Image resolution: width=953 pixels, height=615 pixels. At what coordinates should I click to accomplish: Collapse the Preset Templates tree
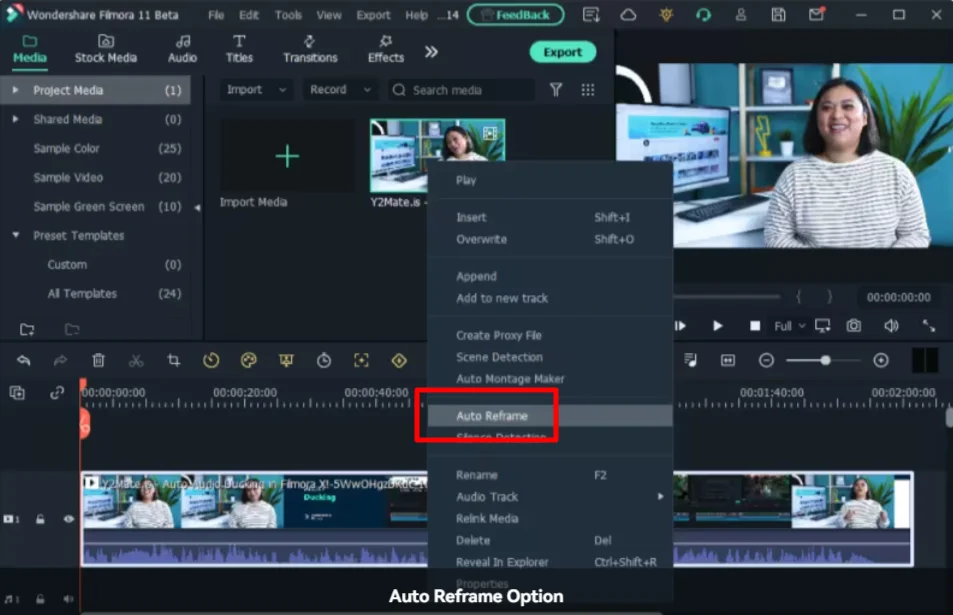[16, 235]
